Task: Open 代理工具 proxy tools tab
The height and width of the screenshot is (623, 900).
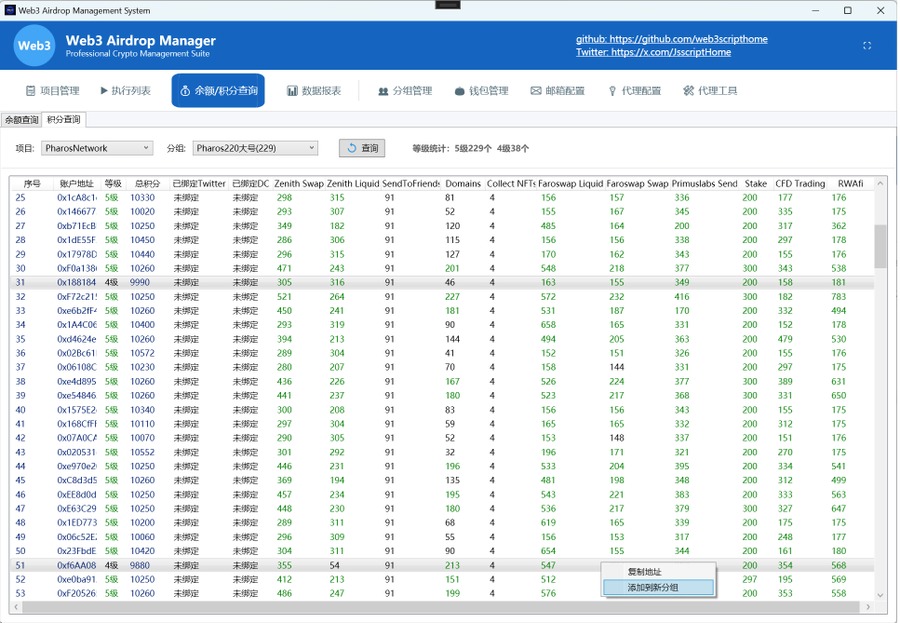Action: point(710,91)
